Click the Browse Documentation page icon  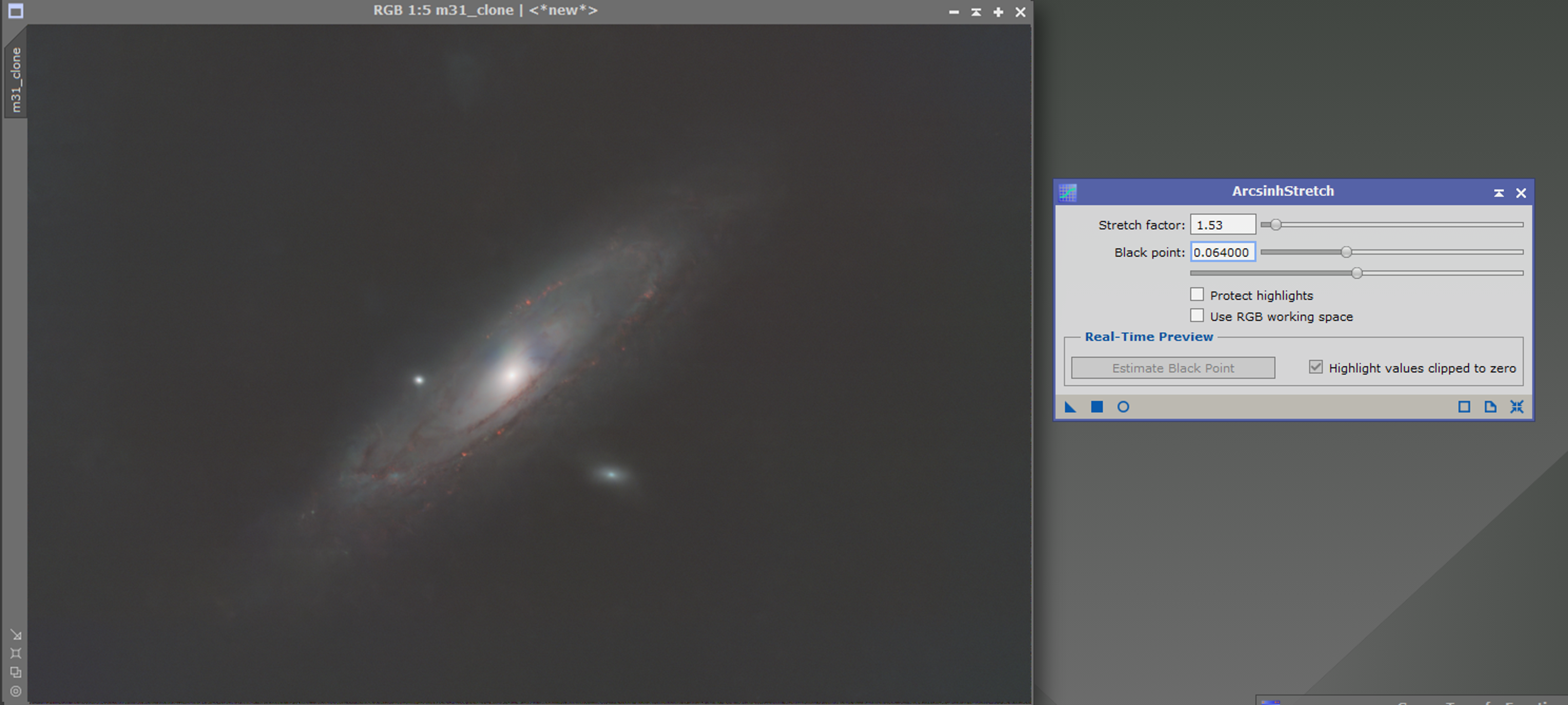point(1490,407)
